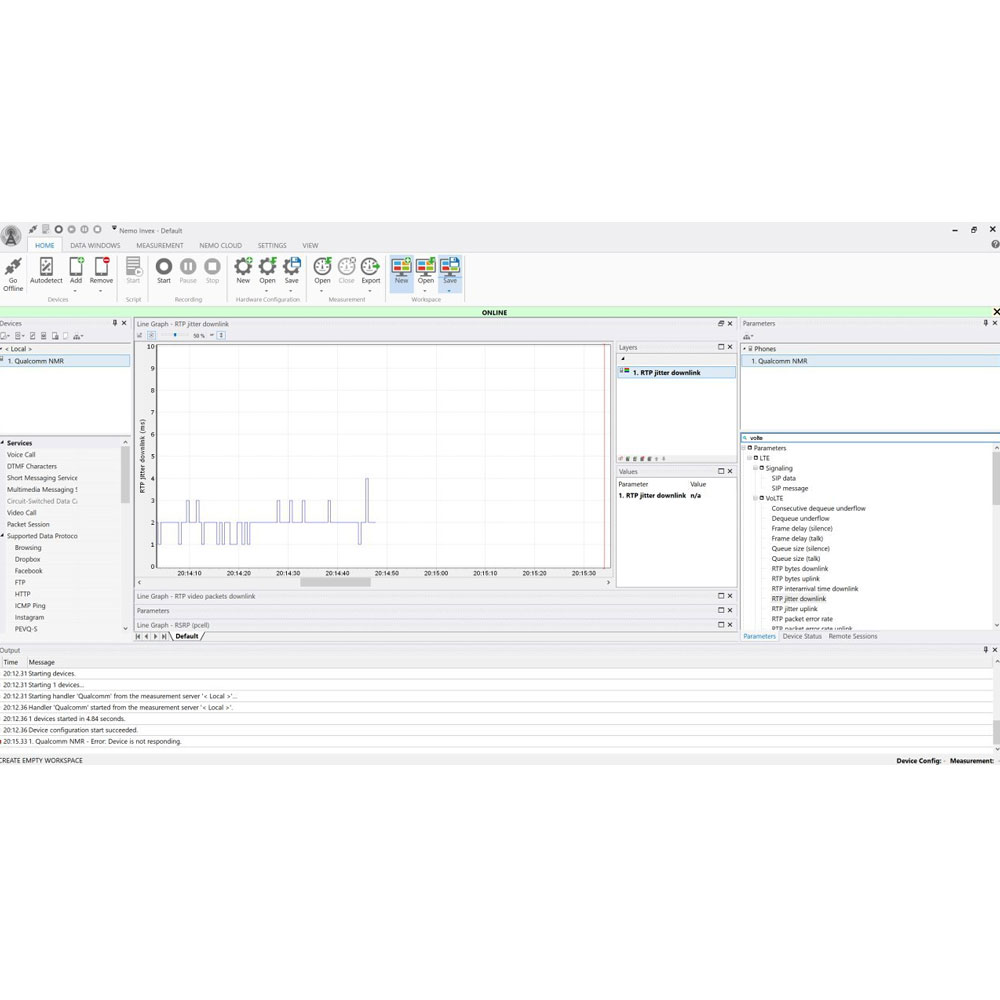Click the parameter search field
Image resolution: width=1000 pixels, height=1000 pixels.
(870, 437)
